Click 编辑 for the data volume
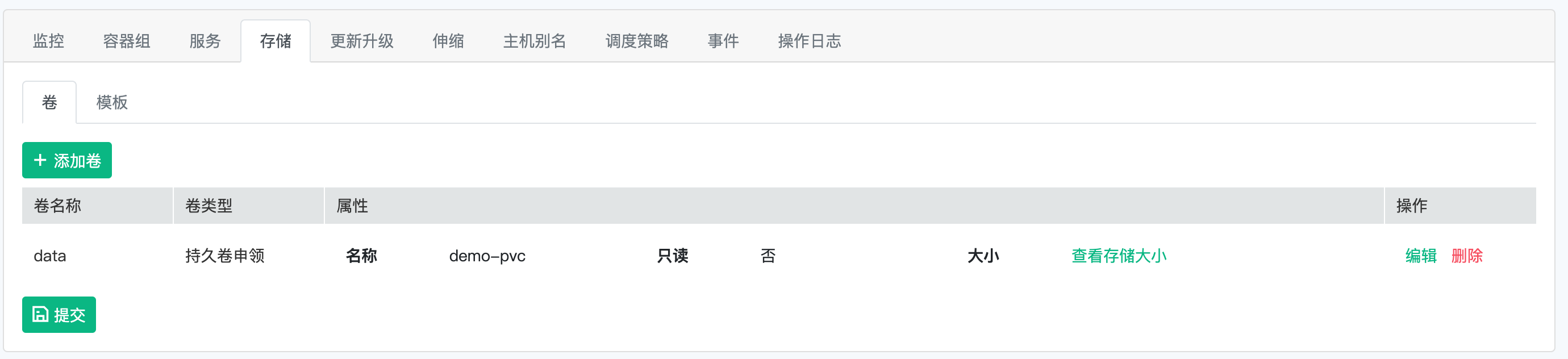 pyautogui.click(x=1421, y=256)
